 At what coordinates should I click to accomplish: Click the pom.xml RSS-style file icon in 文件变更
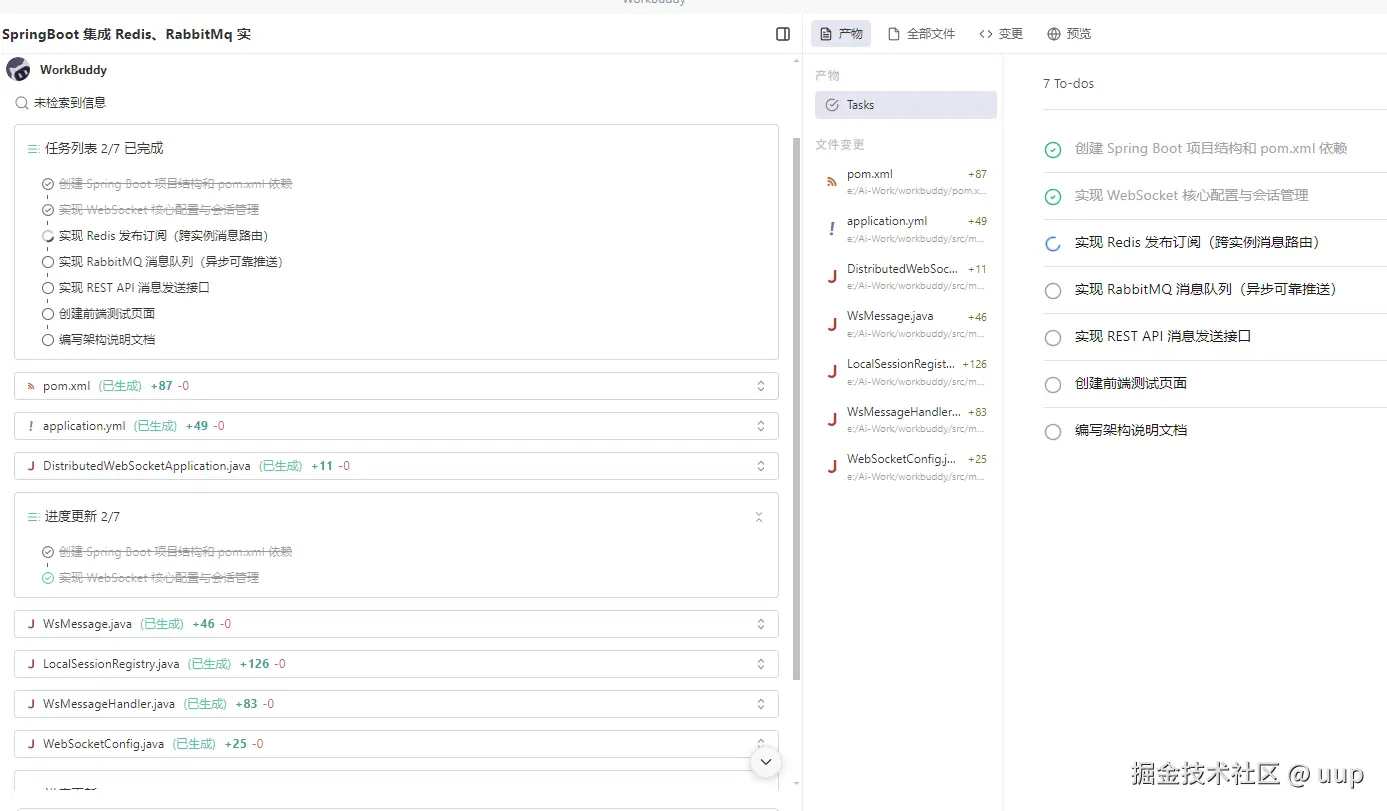tap(831, 182)
